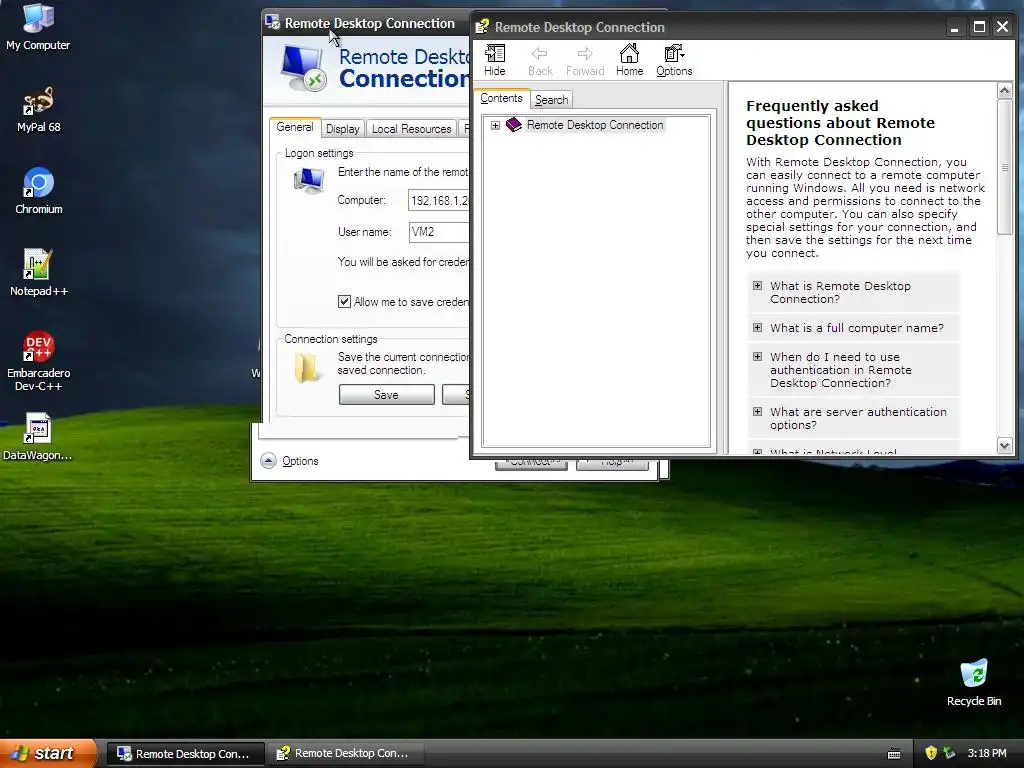Expand 'What is a full computer name?'
Image resolution: width=1024 pixels, height=768 pixels.
point(758,327)
